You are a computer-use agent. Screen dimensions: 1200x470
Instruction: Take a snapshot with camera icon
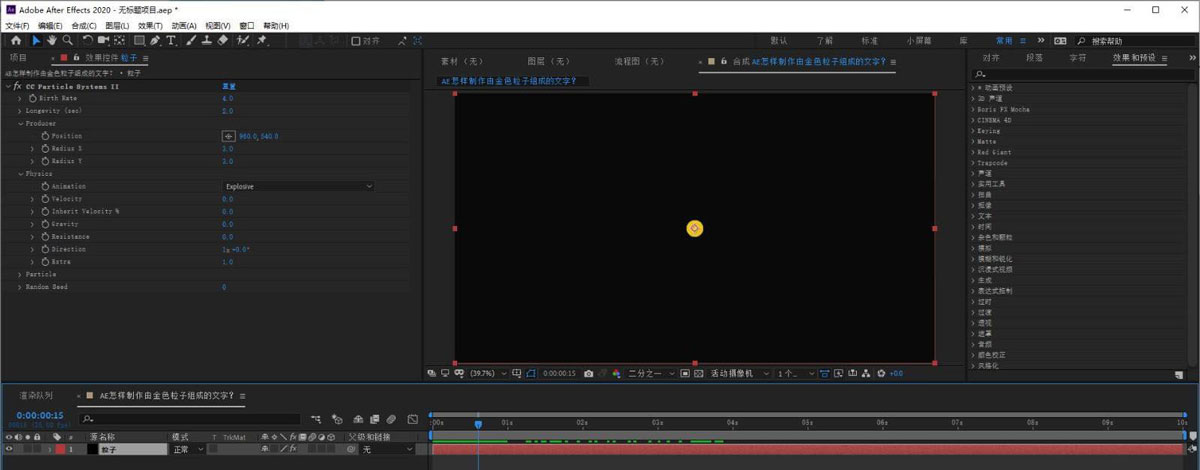[588, 373]
